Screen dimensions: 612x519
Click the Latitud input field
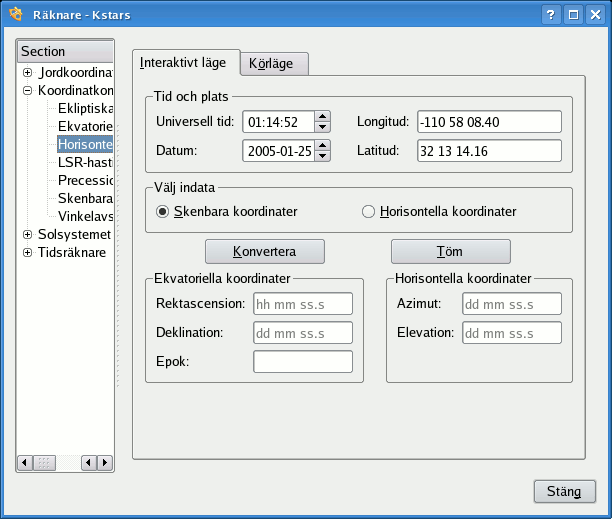pos(489,151)
